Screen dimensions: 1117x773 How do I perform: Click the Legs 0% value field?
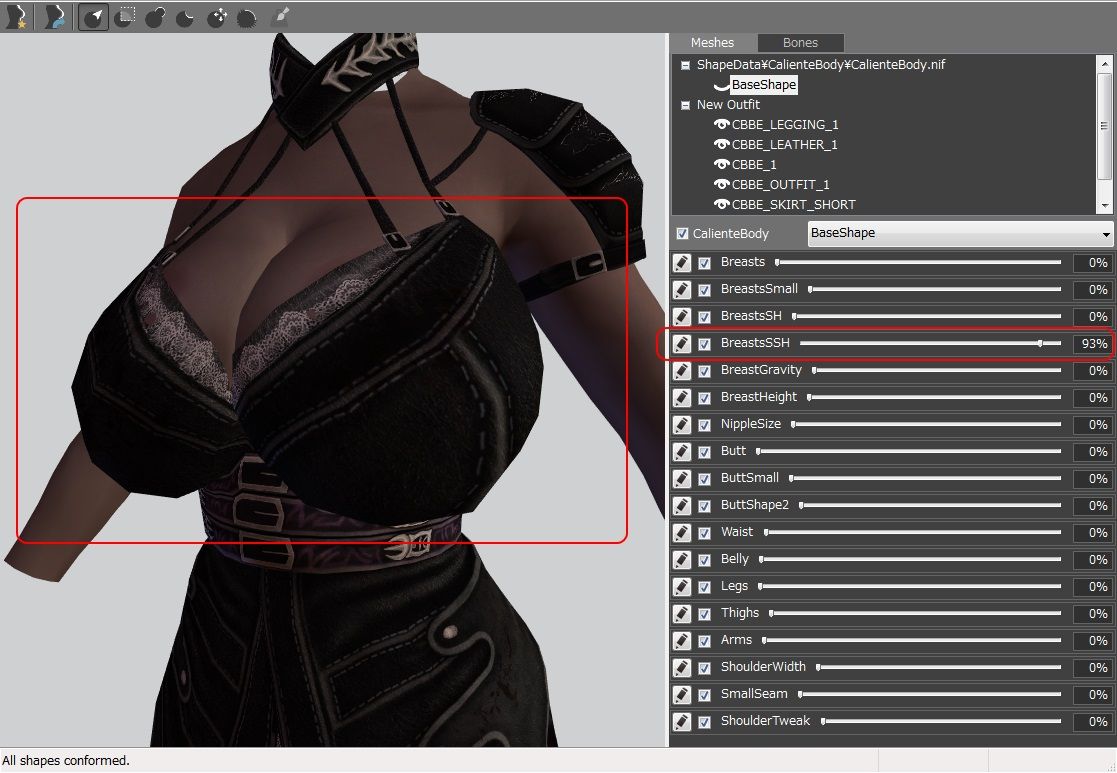pos(1093,586)
